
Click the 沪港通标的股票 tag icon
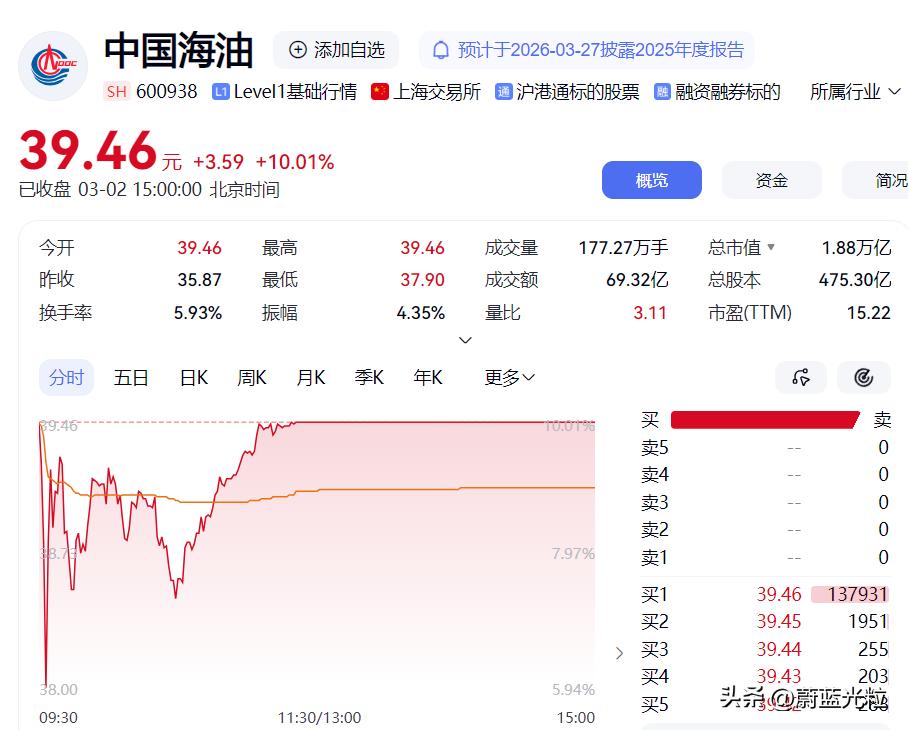(503, 91)
